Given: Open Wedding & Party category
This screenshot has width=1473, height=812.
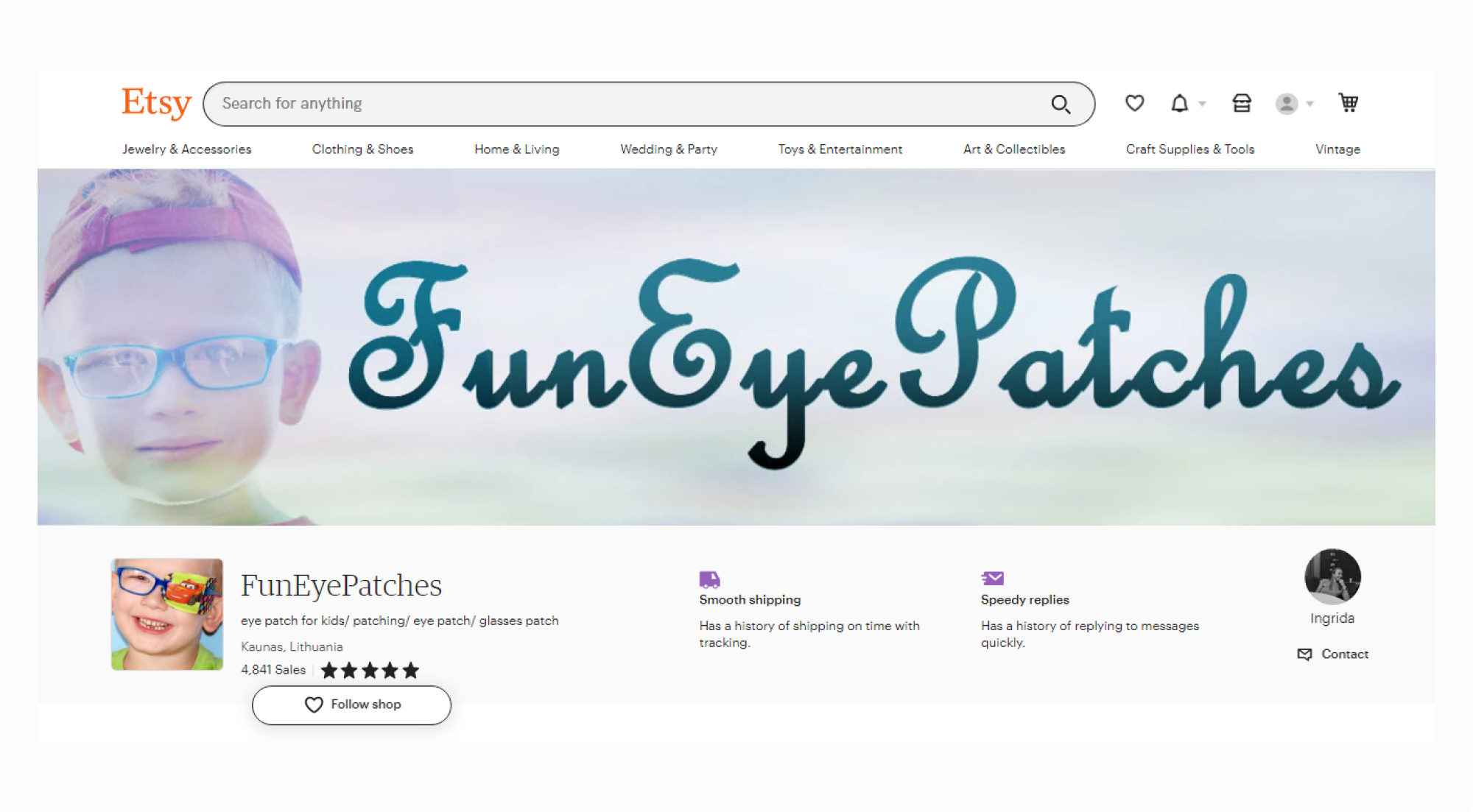Looking at the screenshot, I should [669, 149].
